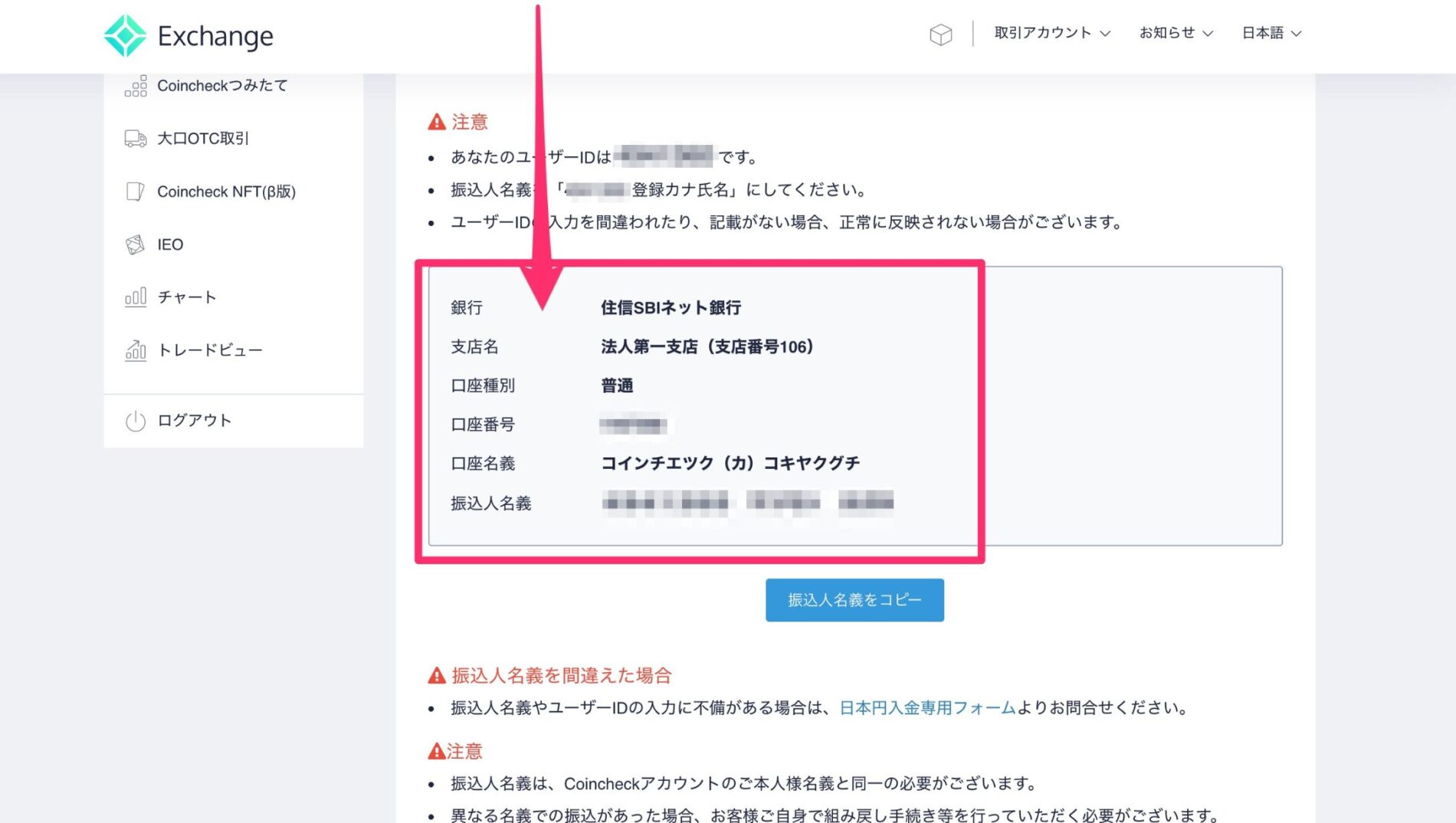Click the Coincheck Exchange logo icon

click(125, 35)
